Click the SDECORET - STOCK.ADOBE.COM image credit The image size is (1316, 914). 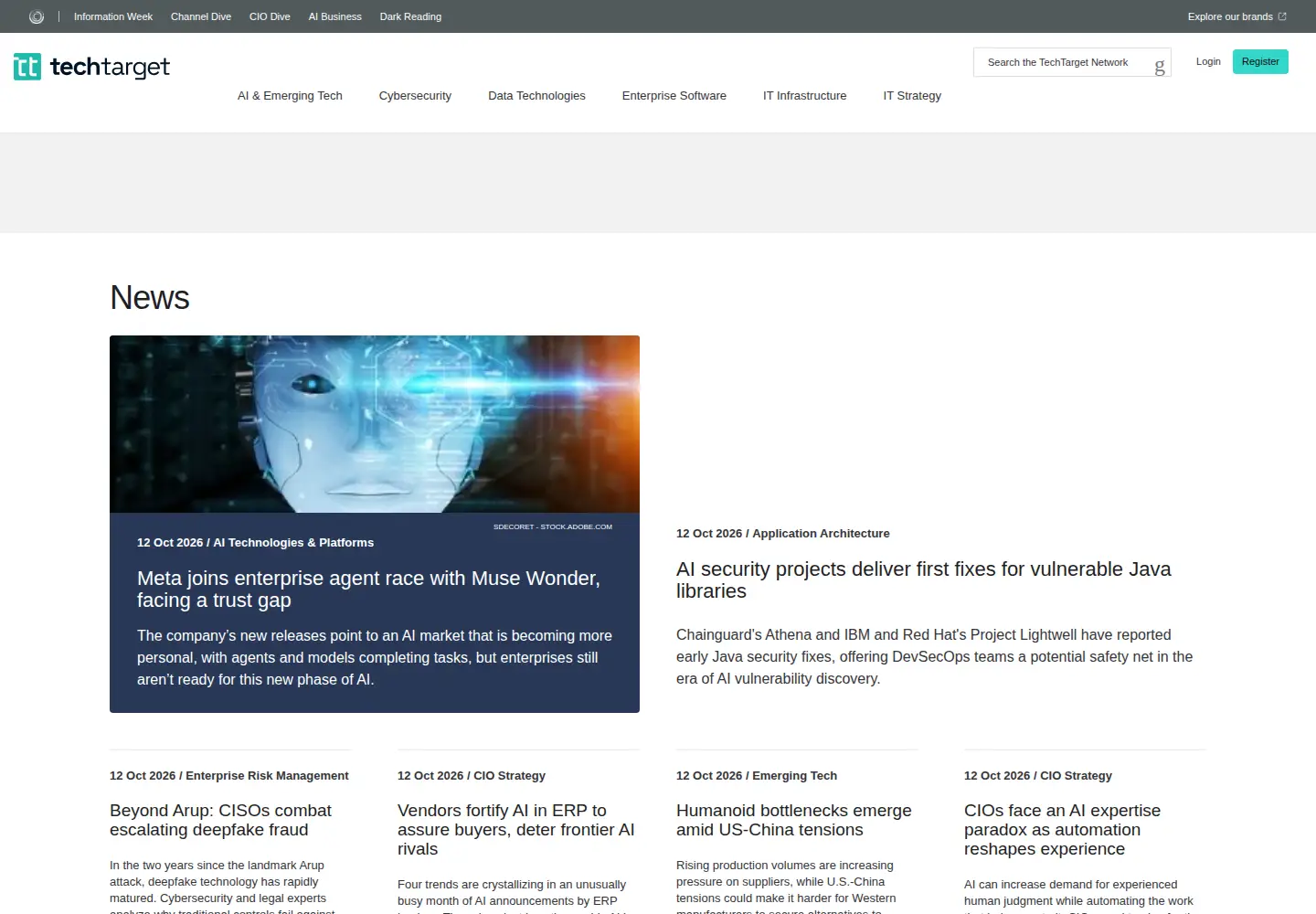553,526
